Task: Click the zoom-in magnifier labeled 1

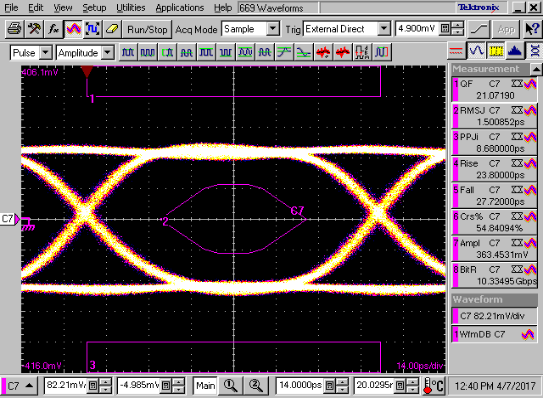Action: (x=230, y=385)
